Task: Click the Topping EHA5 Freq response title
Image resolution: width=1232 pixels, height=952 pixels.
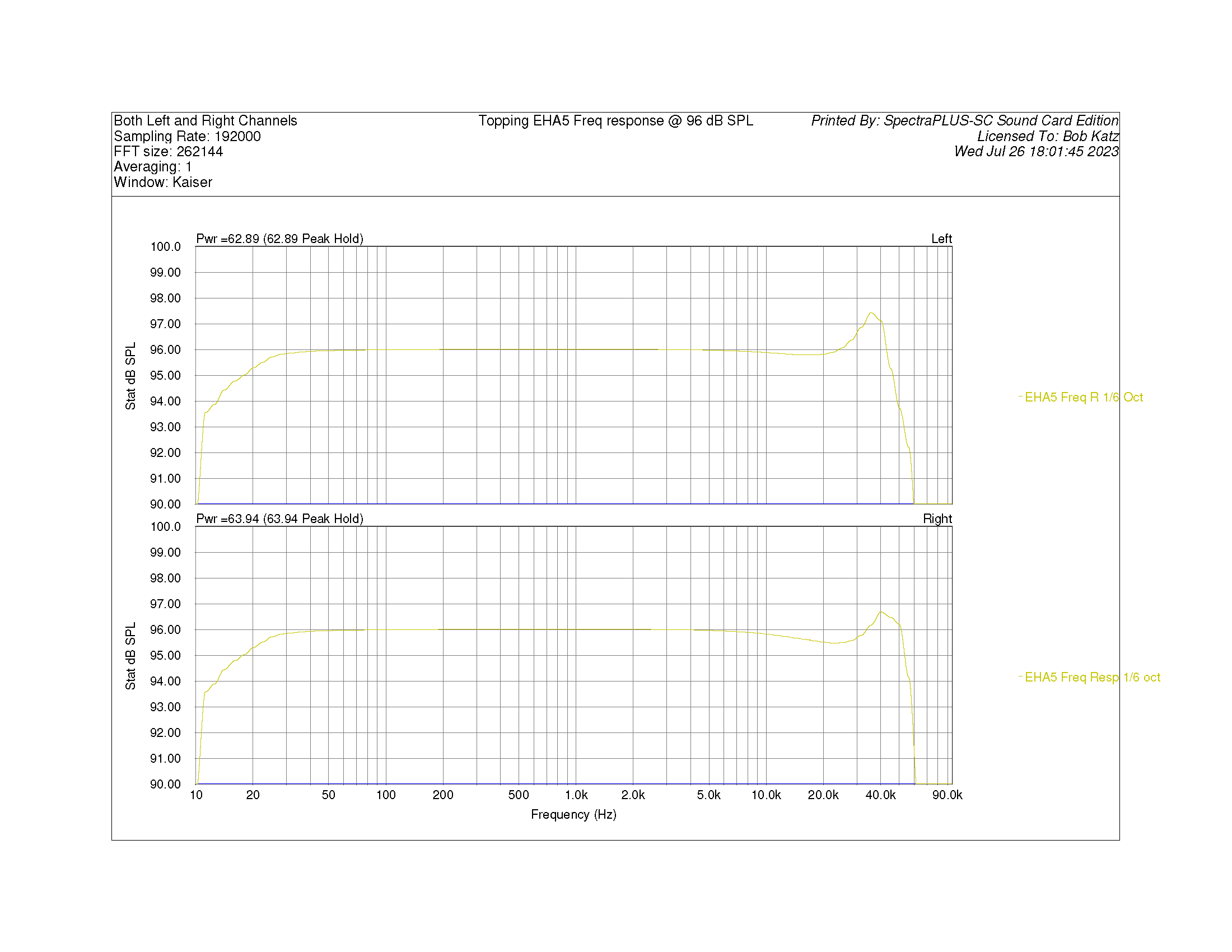Action: tap(615, 121)
